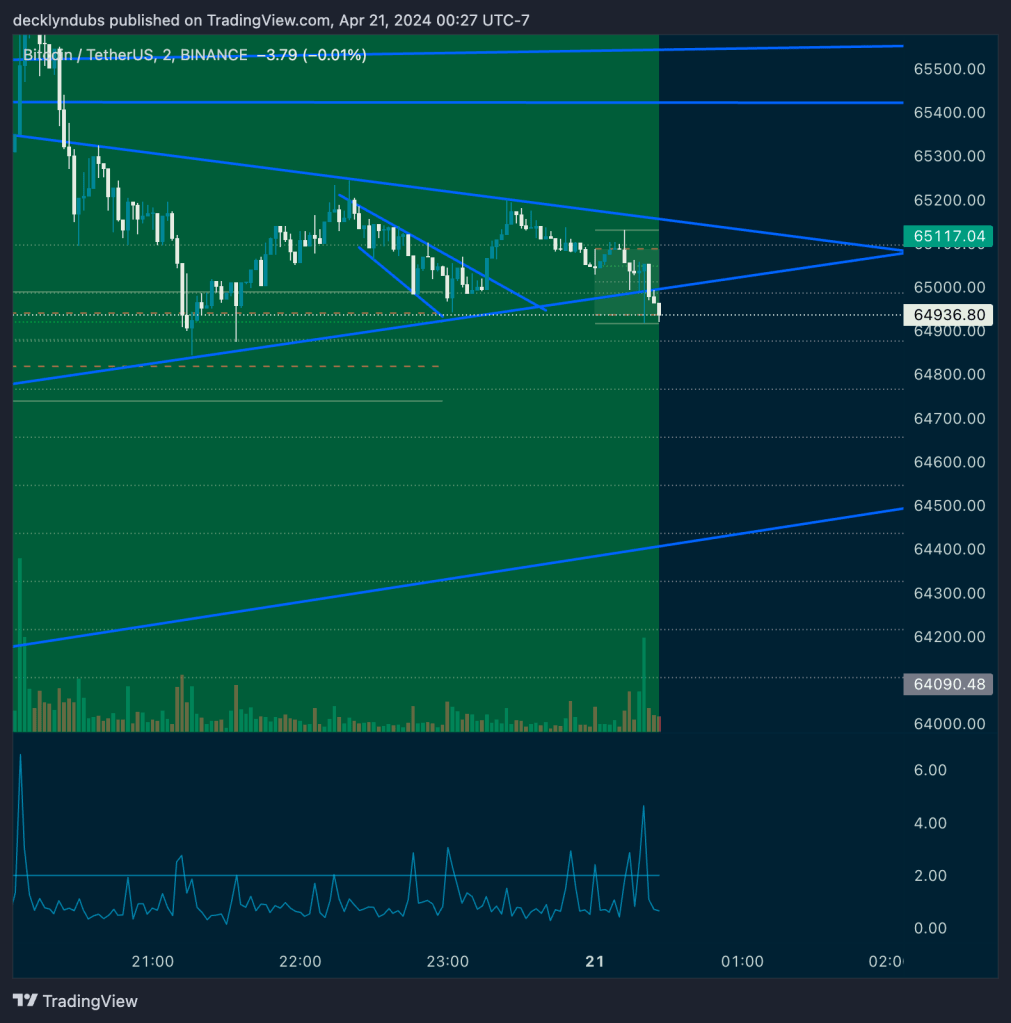The height and width of the screenshot is (1023, 1011).
Task: Click the 01:00 time axis label
Action: pyautogui.click(x=742, y=961)
